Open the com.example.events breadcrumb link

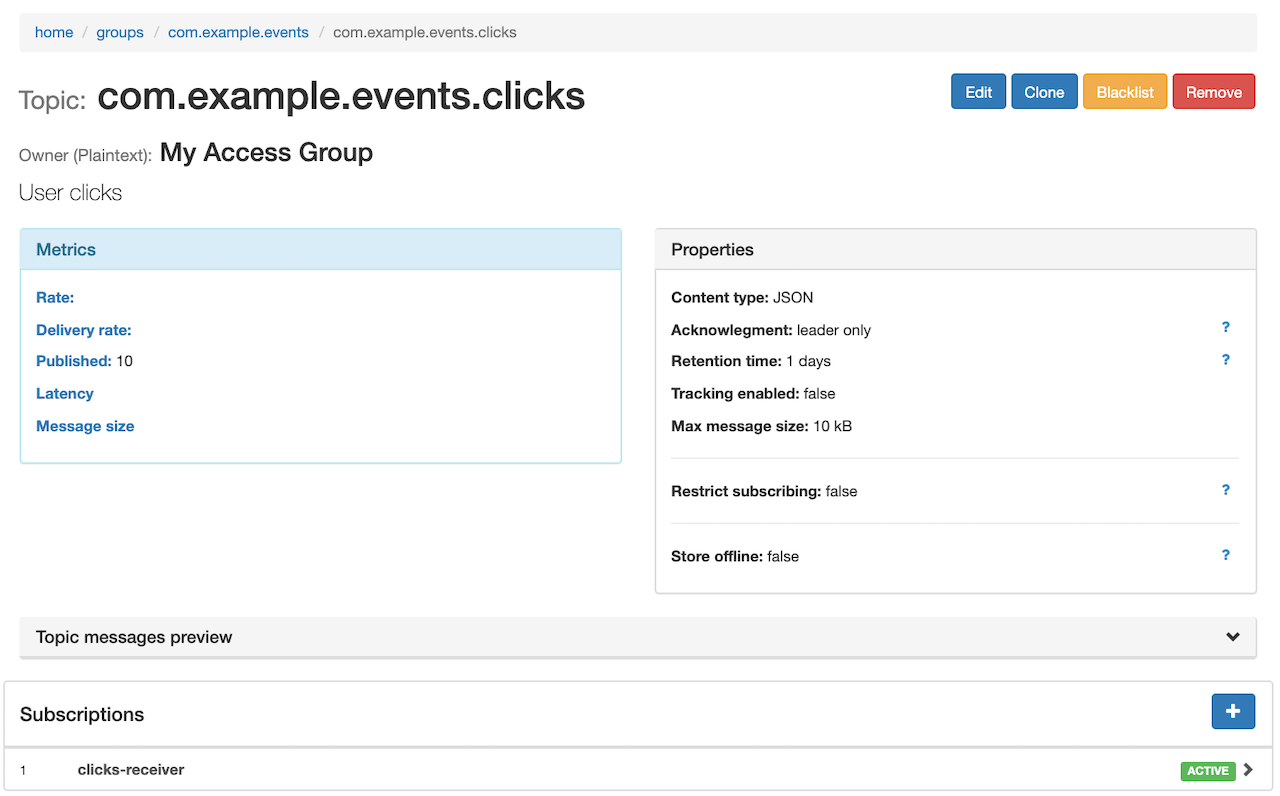pyautogui.click(x=238, y=32)
